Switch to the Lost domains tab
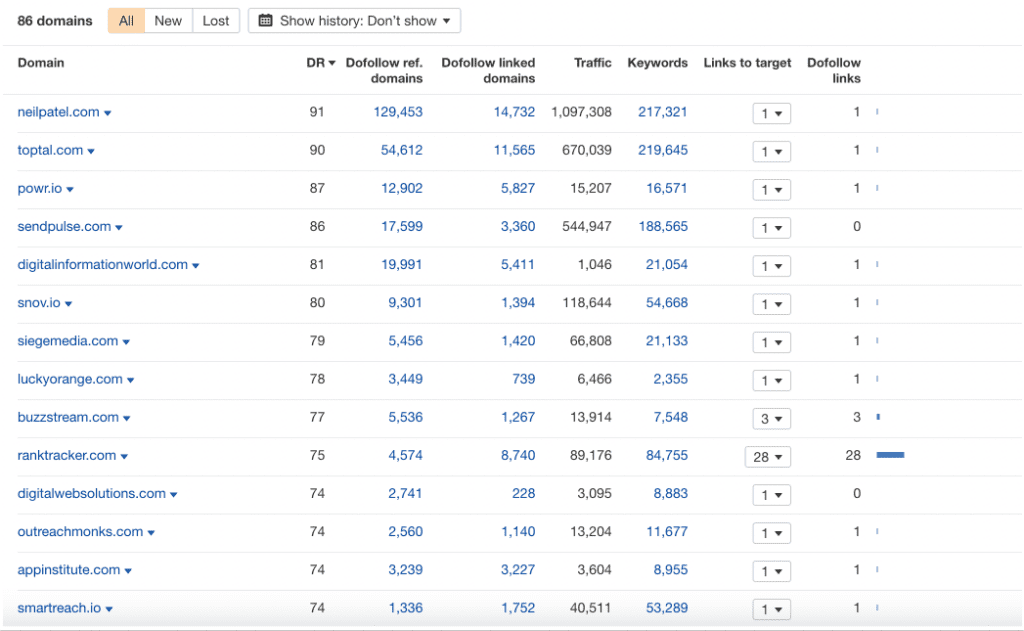1024x631 pixels. pos(216,21)
